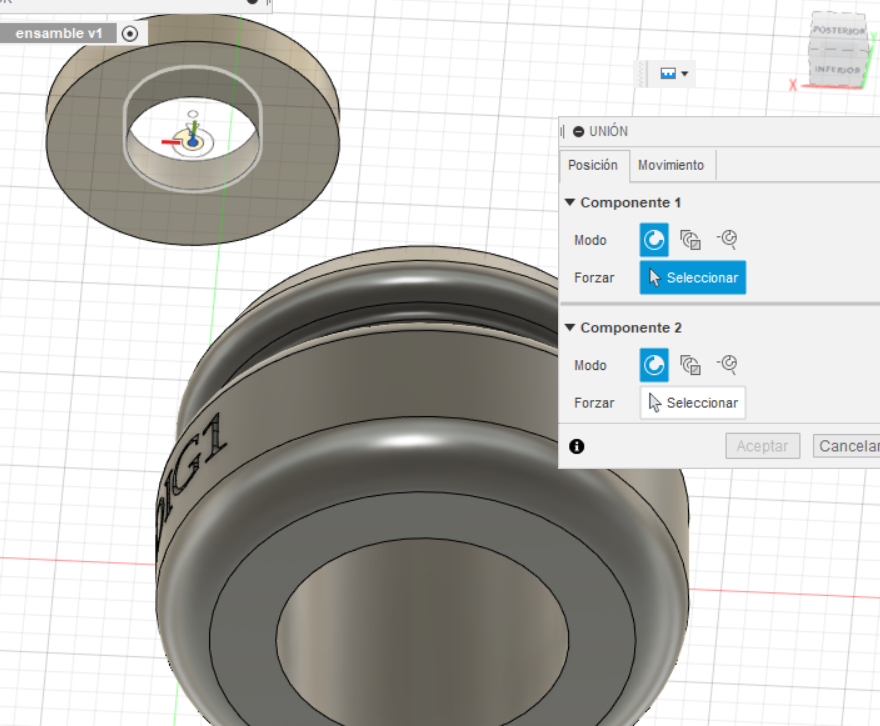Viewport: 880px width, 726px height.
Task: Click Seleccionar button for Componente 2 Forzar
Action: point(693,402)
